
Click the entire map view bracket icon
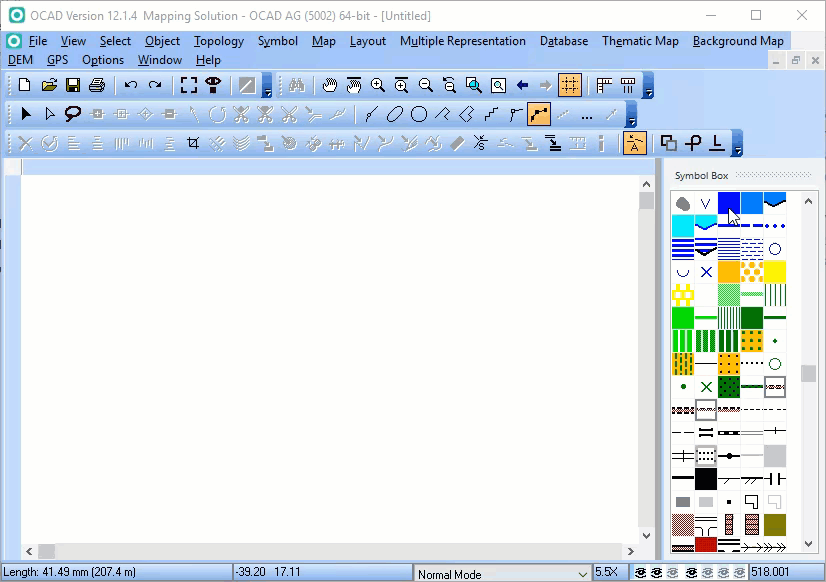tap(189, 85)
